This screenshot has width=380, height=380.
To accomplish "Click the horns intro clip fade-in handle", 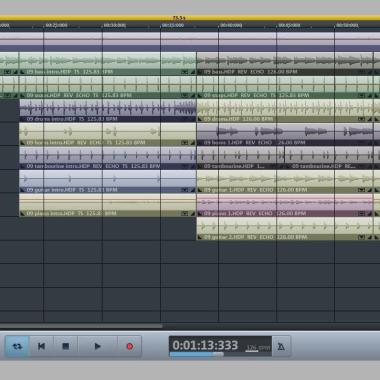I will coord(22,143).
